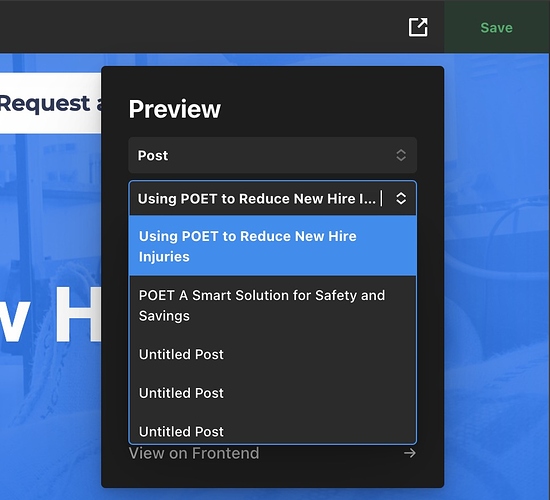
Task: Click the arrow icon beside View on Frontend
Action: click(x=410, y=453)
